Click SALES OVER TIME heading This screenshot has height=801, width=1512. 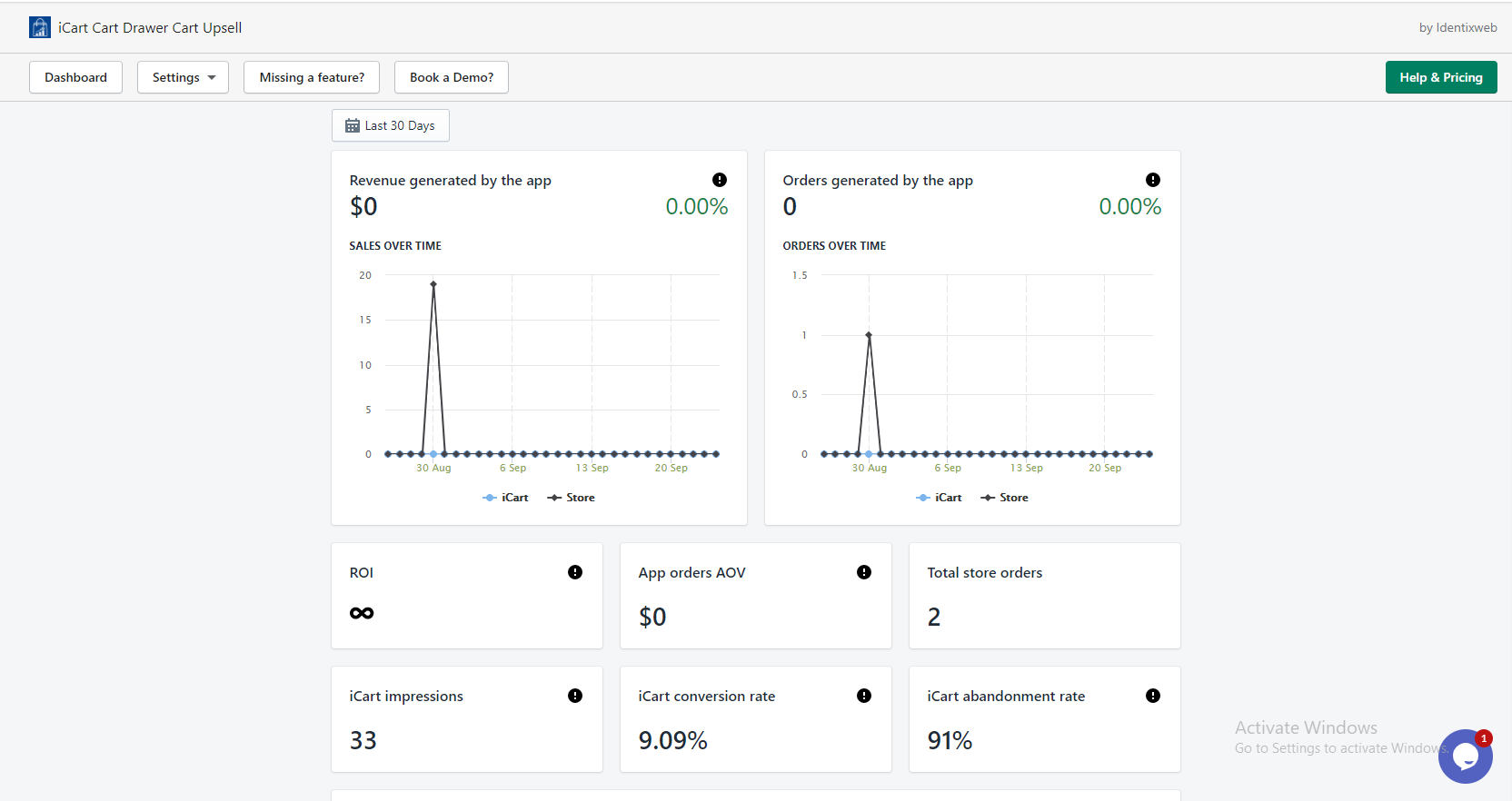[395, 246]
